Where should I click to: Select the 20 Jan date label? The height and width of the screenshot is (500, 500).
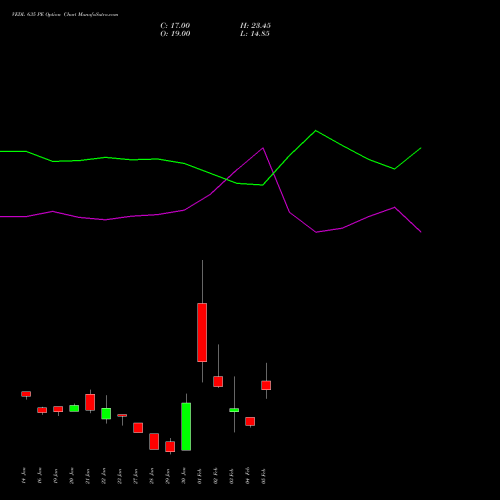click(x=71, y=476)
